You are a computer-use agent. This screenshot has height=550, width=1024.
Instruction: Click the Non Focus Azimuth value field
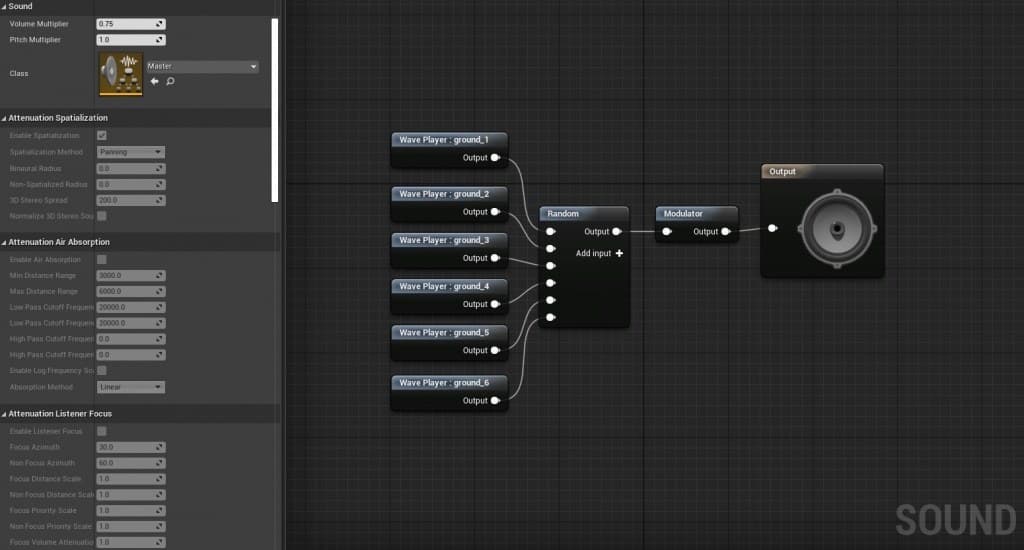click(131, 463)
